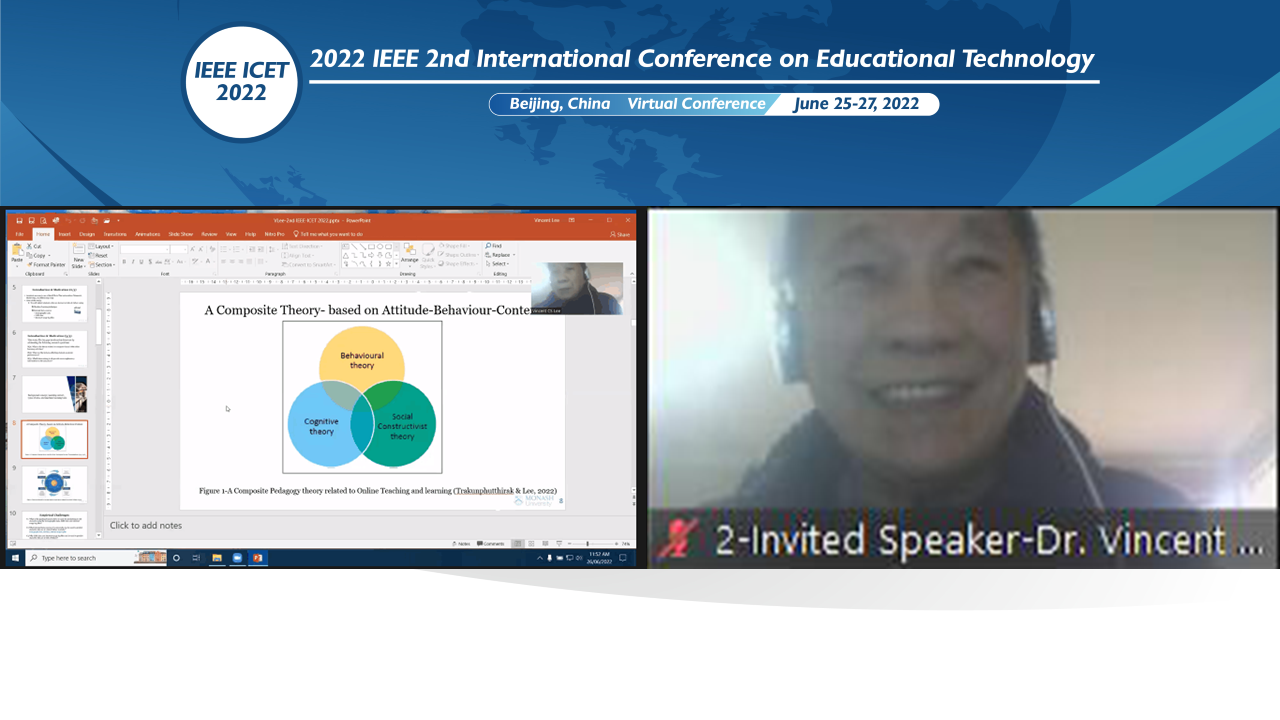Open Replace from the Editing group
Image resolution: width=1280 pixels, height=720 pixels.
click(501, 255)
